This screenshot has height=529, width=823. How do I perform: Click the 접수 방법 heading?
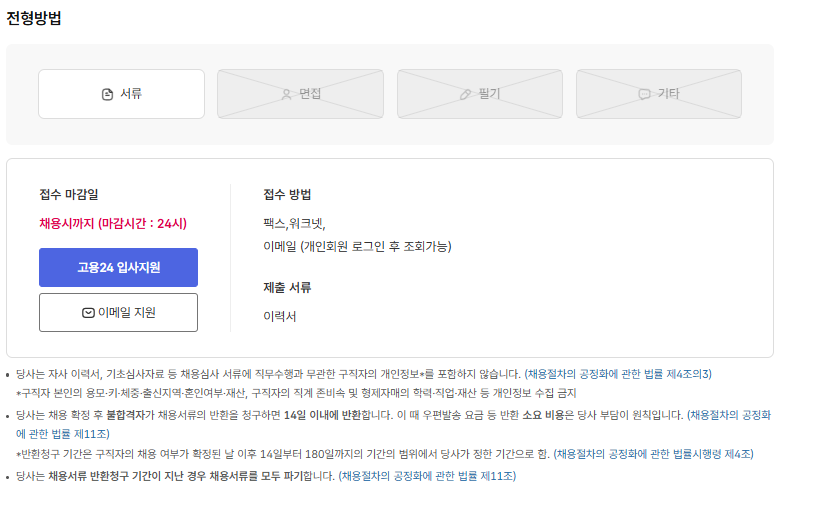[287, 194]
